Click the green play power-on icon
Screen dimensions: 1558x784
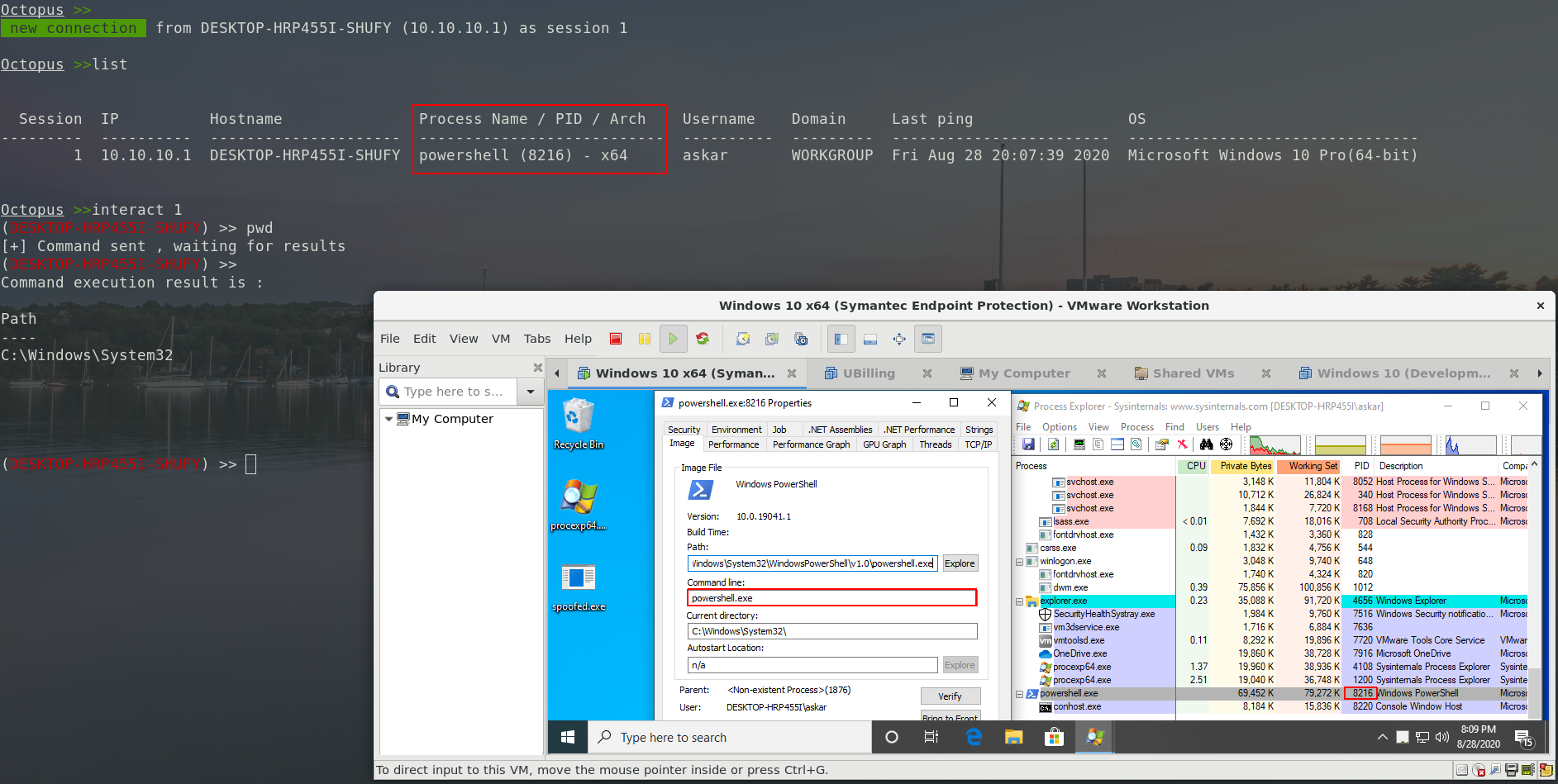[x=673, y=339]
